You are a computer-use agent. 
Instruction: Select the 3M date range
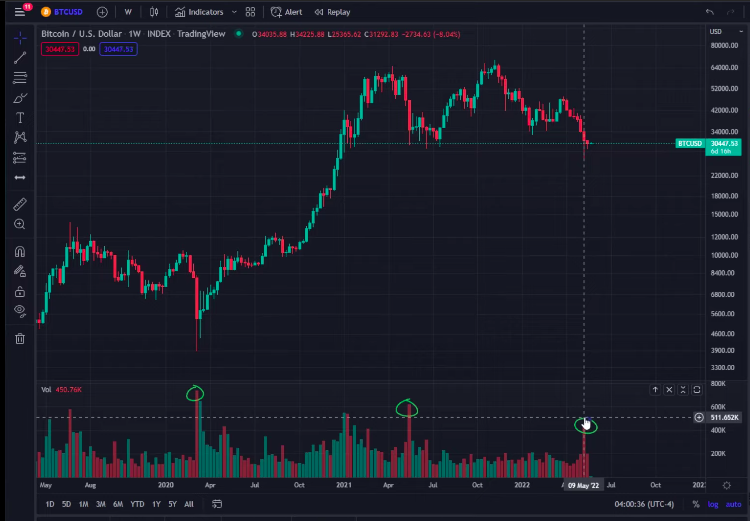(x=100, y=504)
